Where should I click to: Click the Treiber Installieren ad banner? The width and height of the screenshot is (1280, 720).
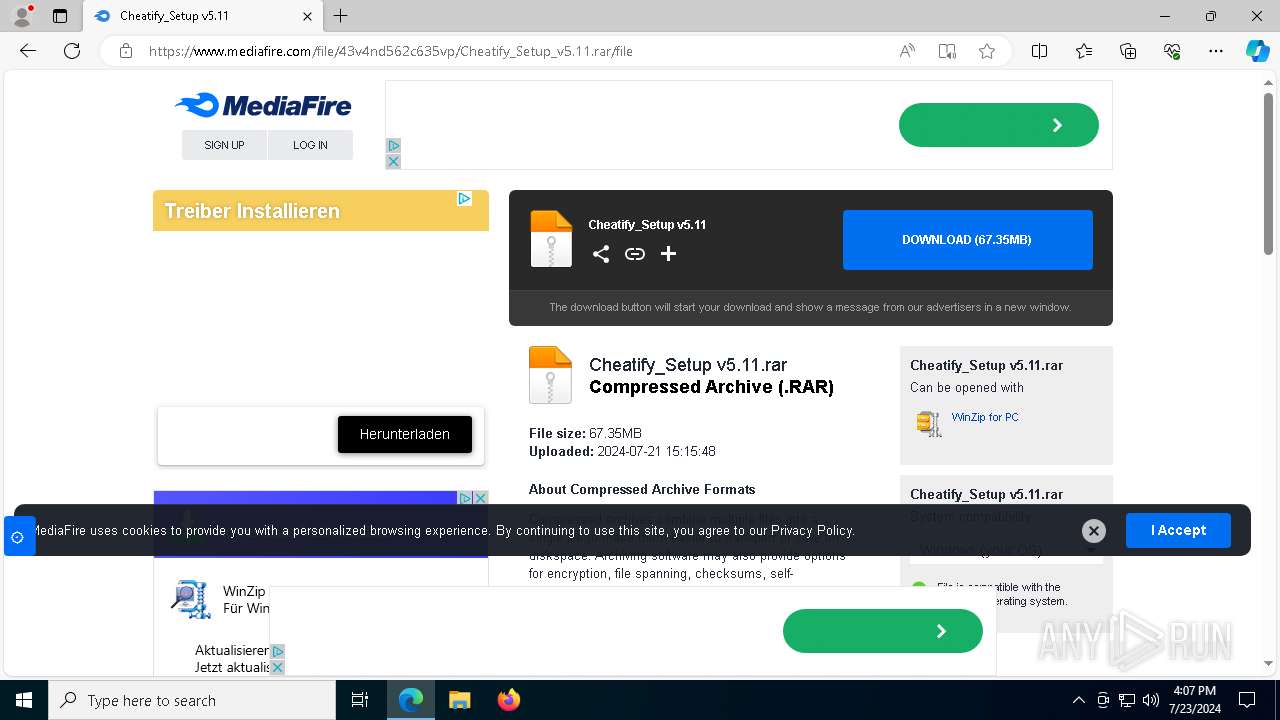pyautogui.click(x=320, y=211)
